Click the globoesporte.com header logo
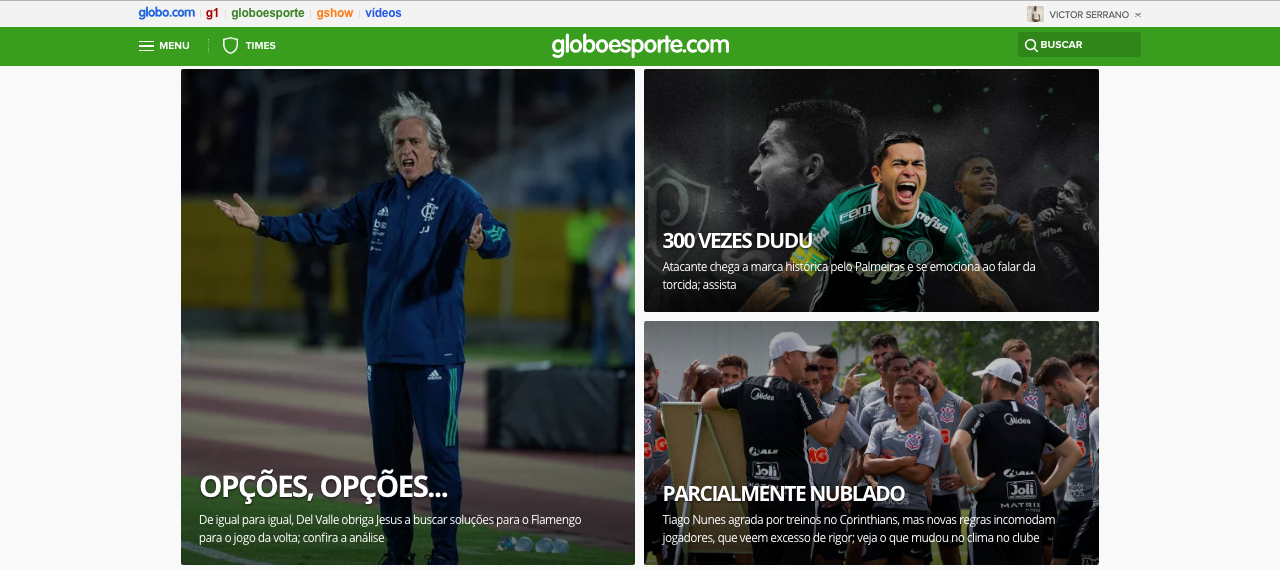1280x570 pixels. coord(640,45)
